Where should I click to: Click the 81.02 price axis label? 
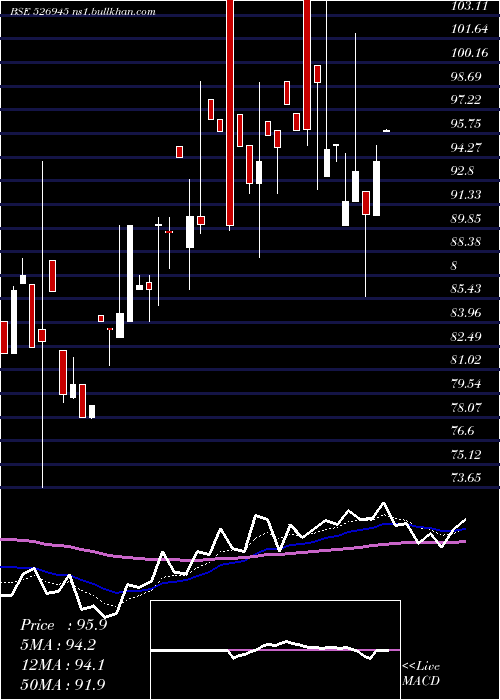(x=466, y=360)
